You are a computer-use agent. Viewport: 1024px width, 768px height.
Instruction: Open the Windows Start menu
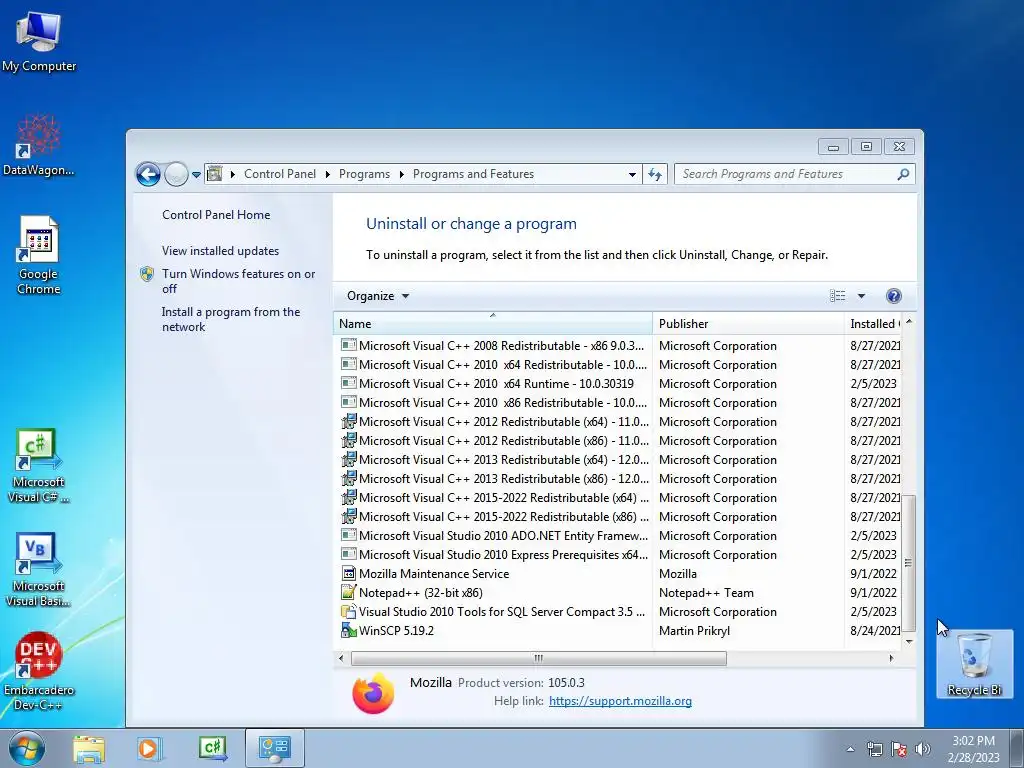click(27, 748)
